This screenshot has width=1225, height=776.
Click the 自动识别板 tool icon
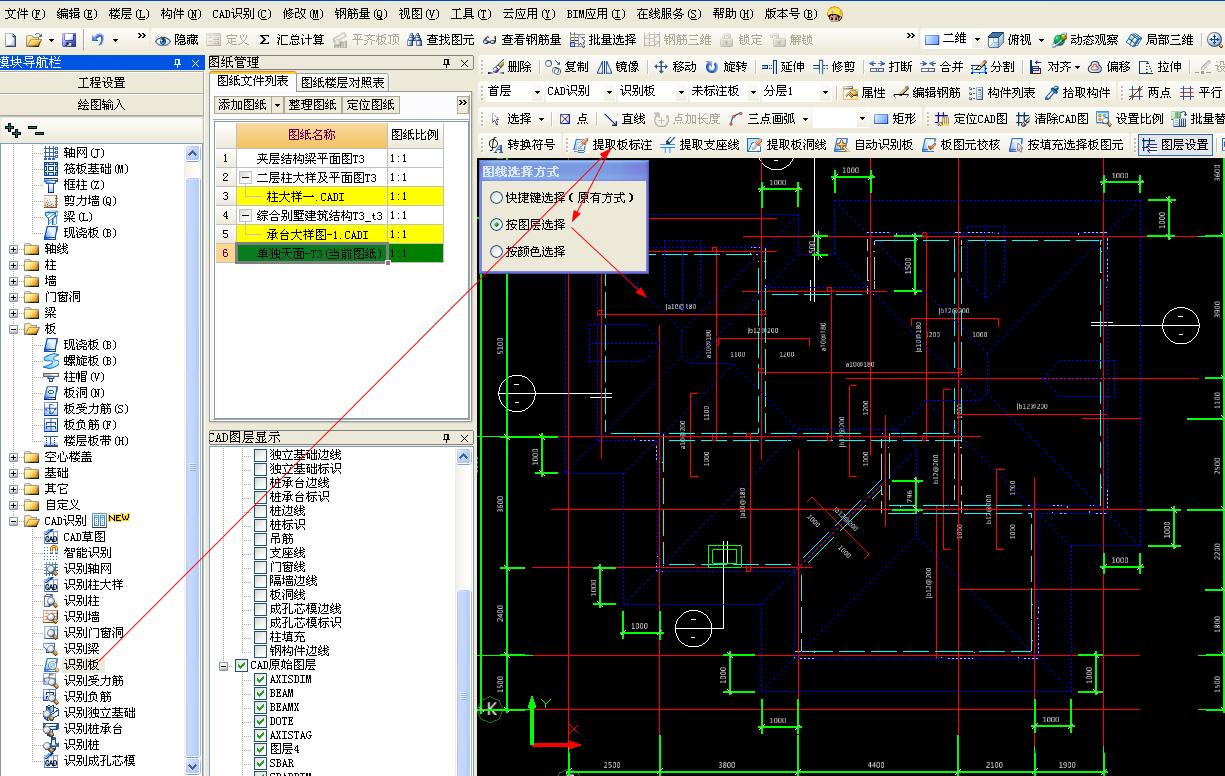point(841,145)
